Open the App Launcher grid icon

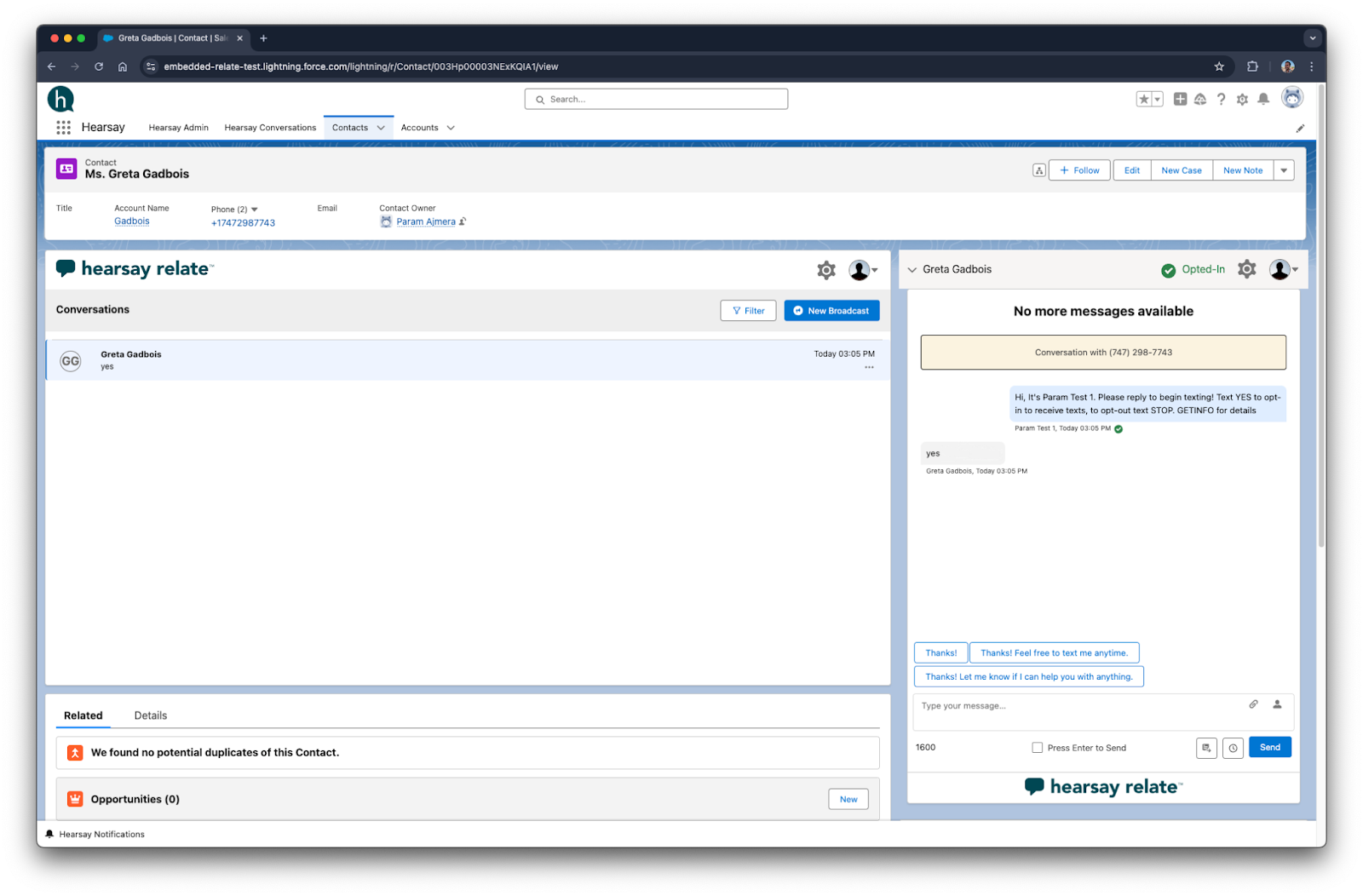pos(63,128)
